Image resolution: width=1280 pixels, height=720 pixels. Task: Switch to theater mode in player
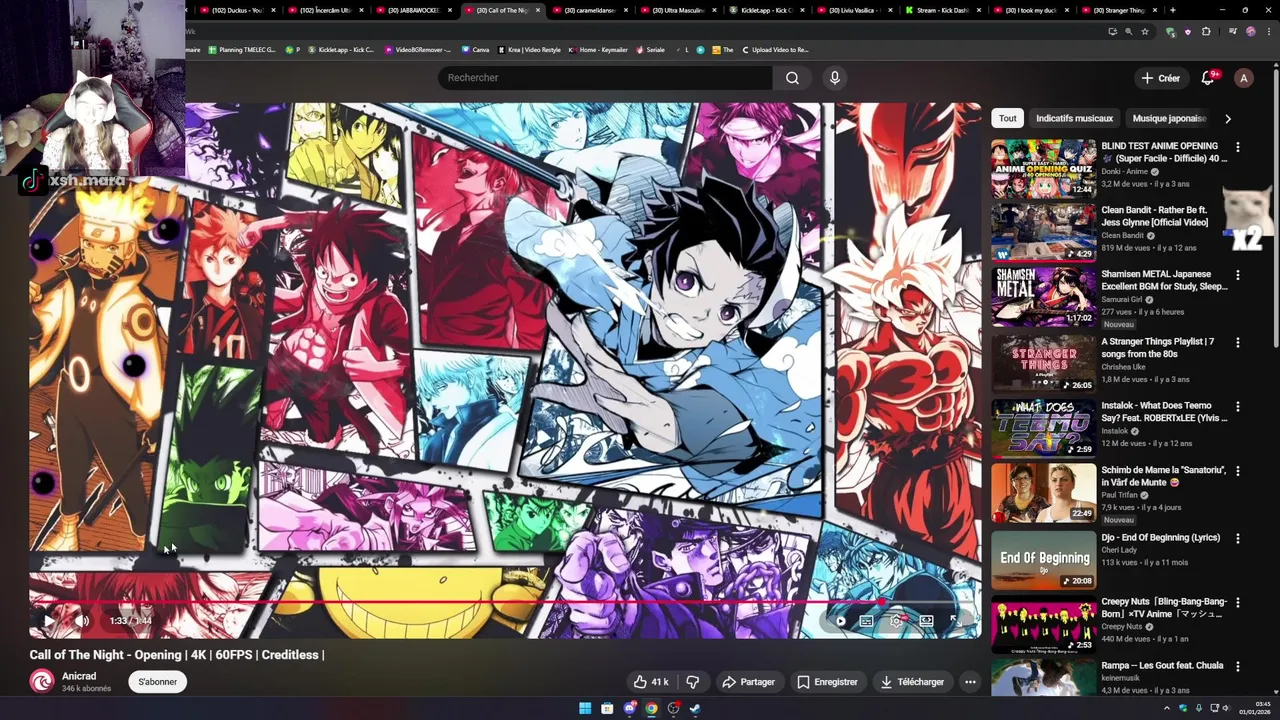pos(926,621)
